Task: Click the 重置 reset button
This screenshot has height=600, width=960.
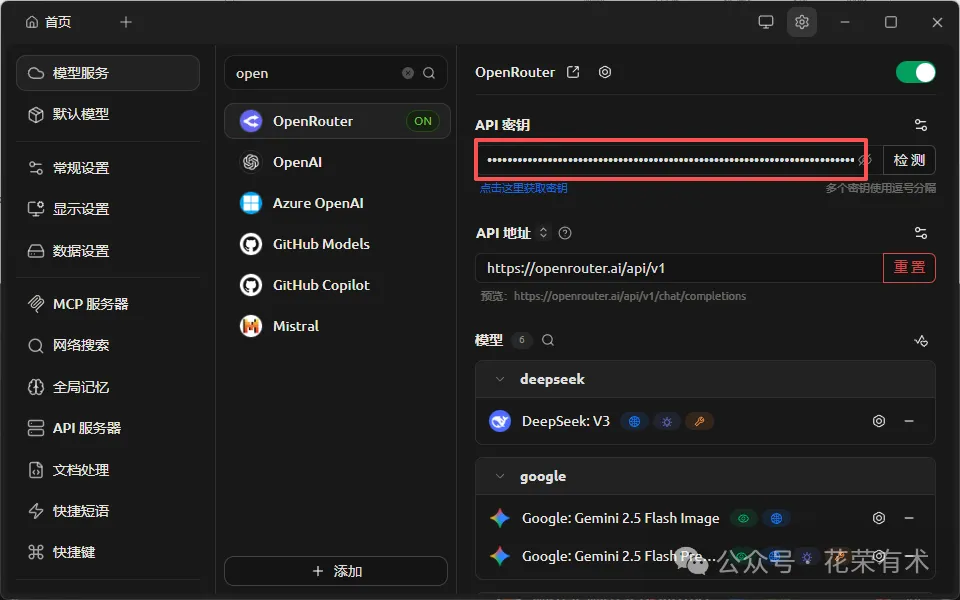Action: [909, 268]
